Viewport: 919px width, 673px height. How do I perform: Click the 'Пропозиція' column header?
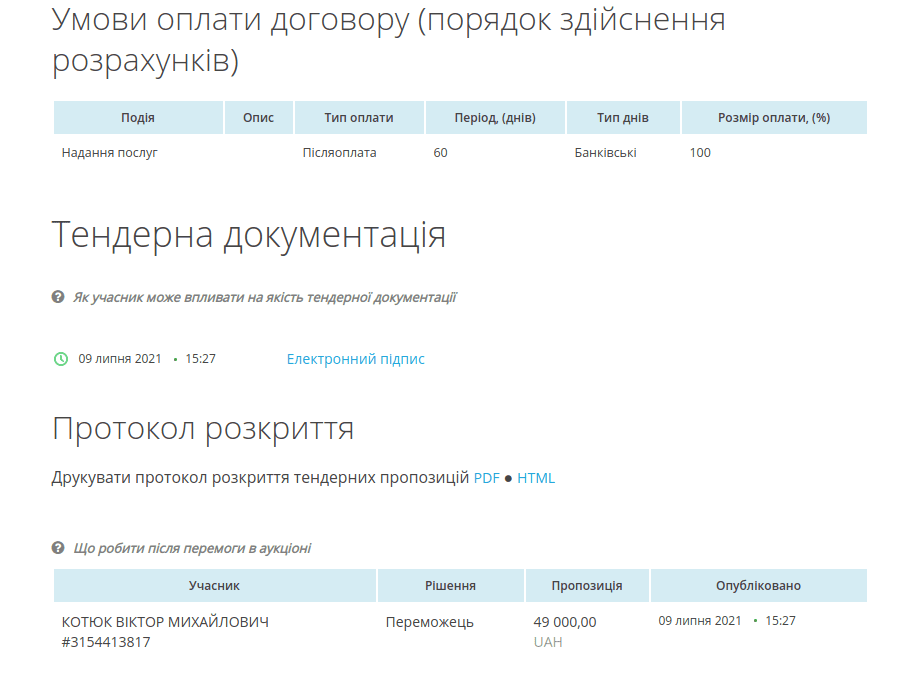587,586
